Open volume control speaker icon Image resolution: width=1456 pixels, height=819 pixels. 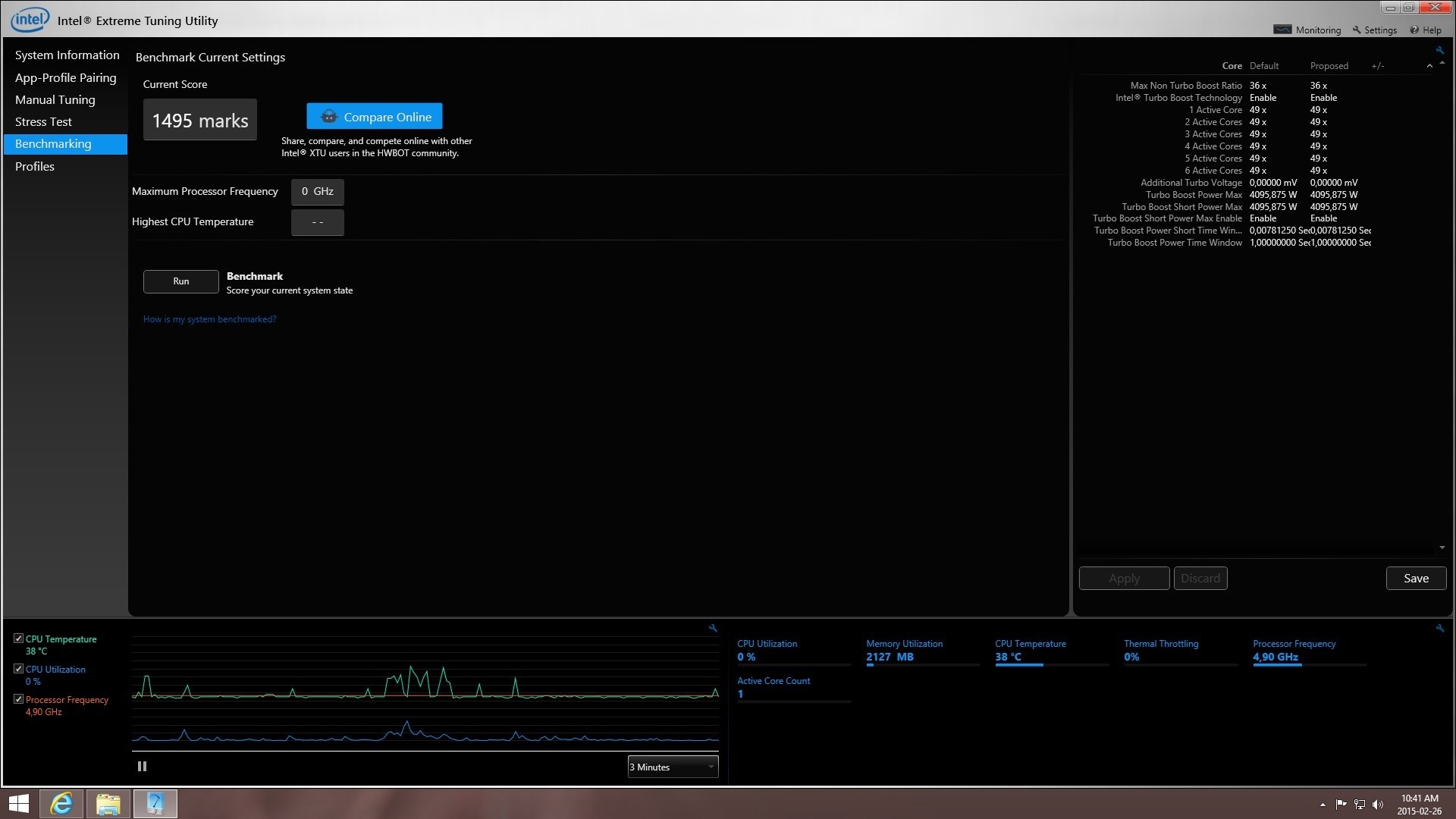pos(1378,805)
